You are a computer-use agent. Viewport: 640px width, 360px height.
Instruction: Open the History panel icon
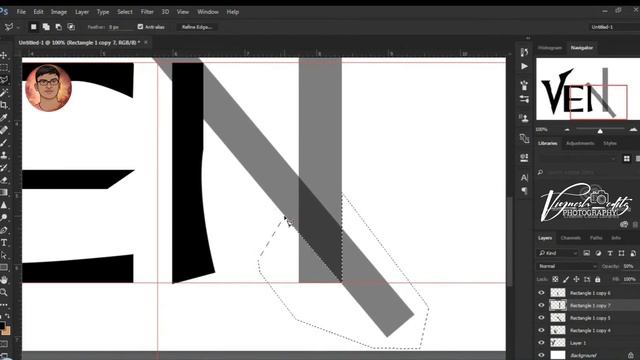point(524,52)
